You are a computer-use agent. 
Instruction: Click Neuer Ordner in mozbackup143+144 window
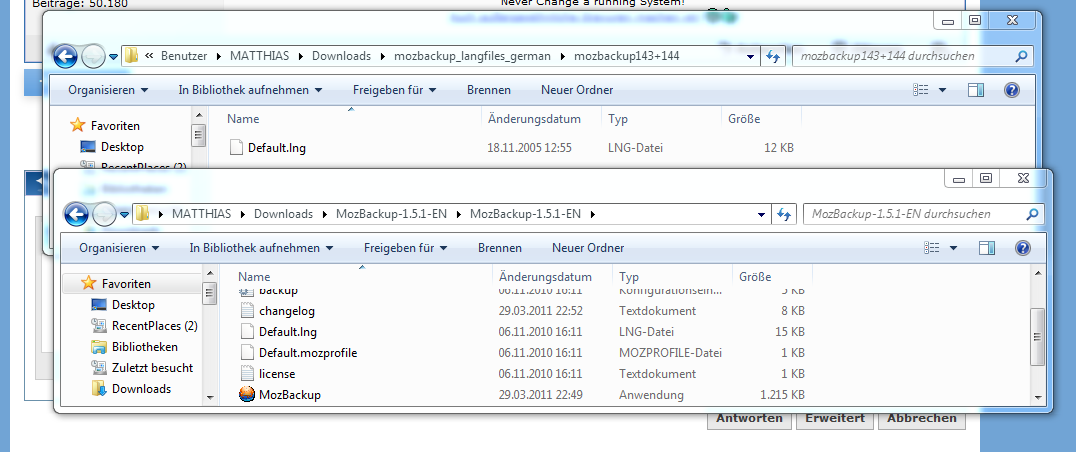(x=577, y=90)
